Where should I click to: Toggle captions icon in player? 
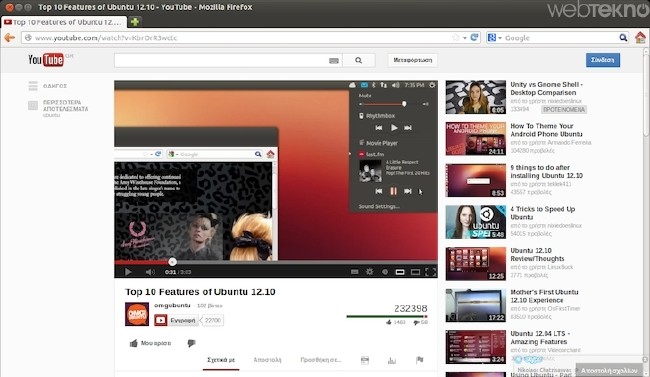354,272
